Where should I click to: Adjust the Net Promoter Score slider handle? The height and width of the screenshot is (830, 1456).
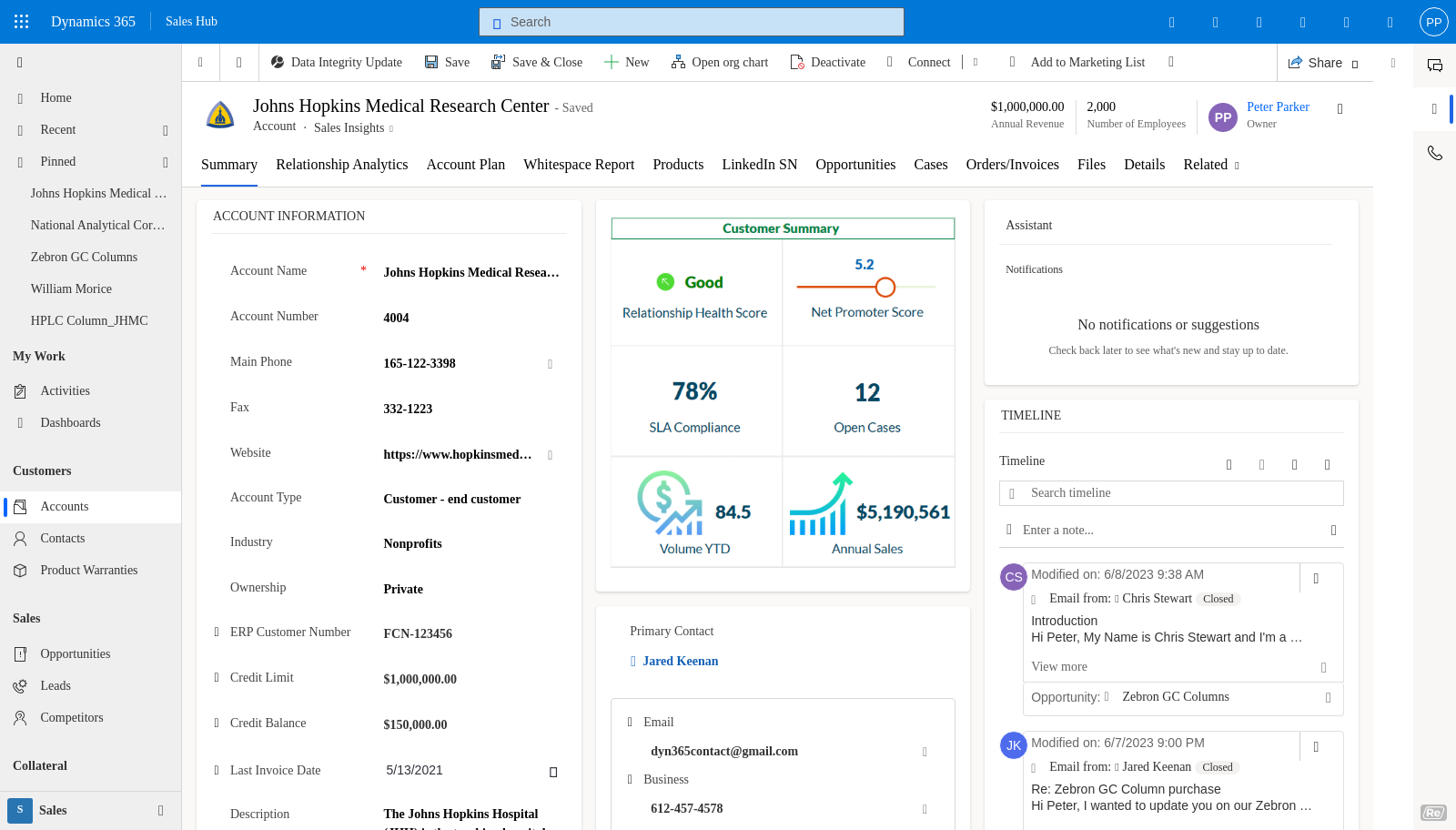[885, 287]
